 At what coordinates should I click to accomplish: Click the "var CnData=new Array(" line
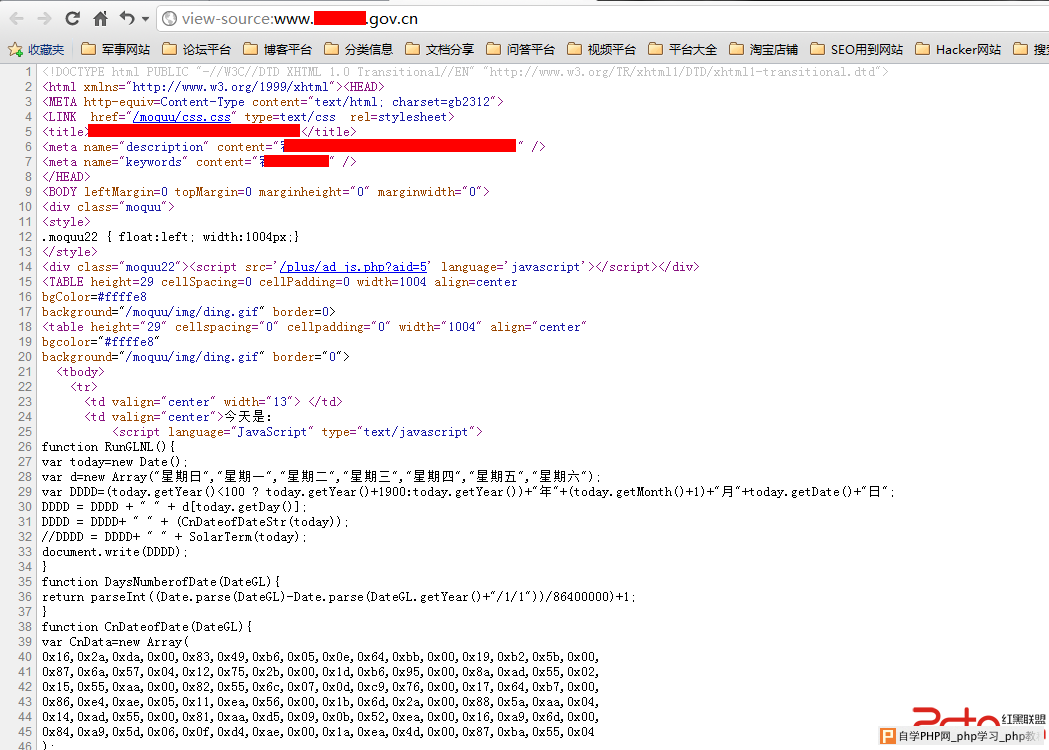click(x=115, y=642)
